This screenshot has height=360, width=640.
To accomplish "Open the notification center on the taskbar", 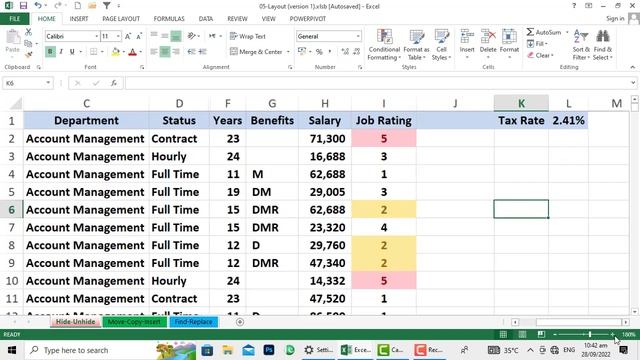I will [624, 350].
